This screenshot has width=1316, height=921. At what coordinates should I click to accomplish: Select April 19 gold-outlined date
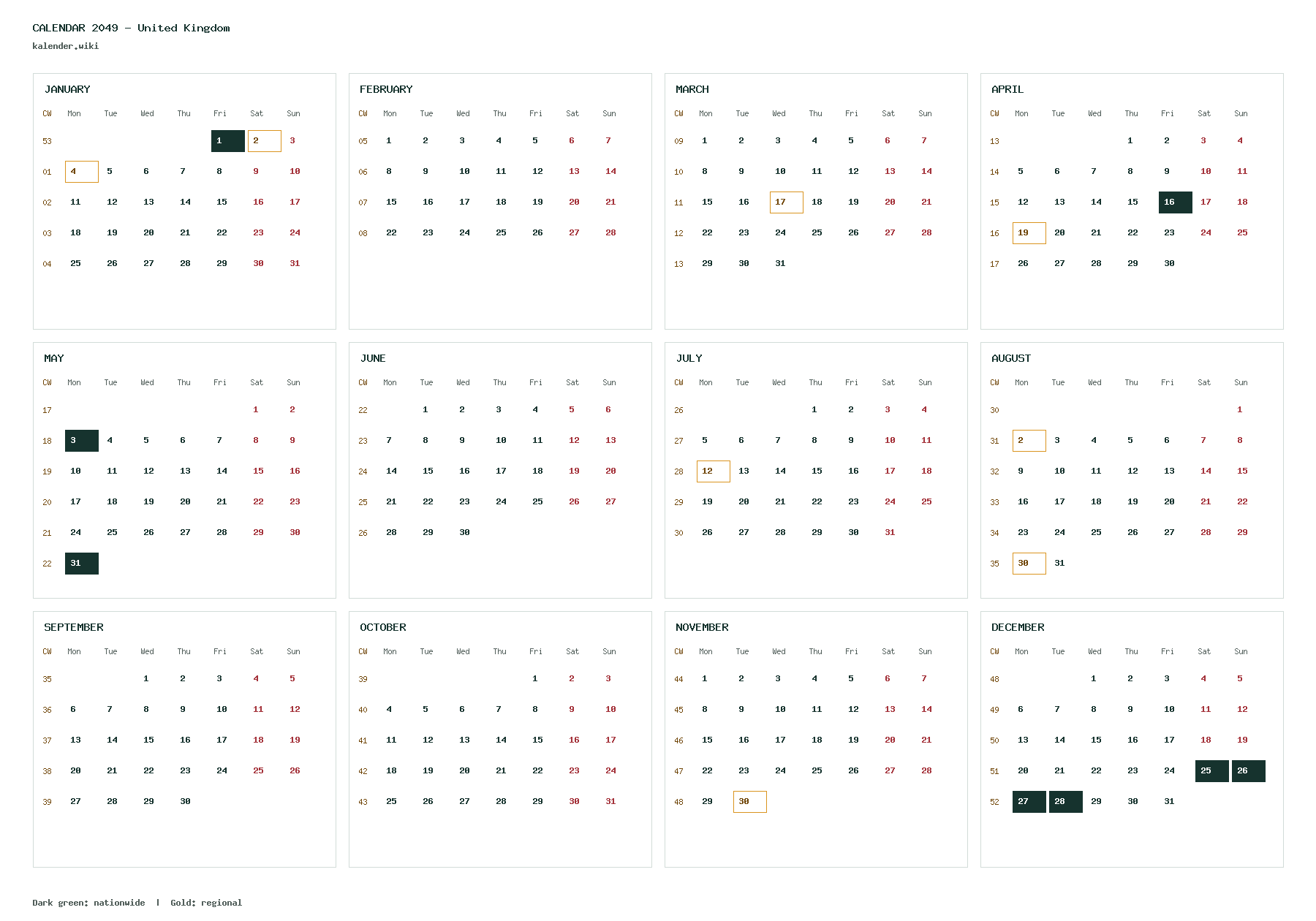tap(1029, 233)
